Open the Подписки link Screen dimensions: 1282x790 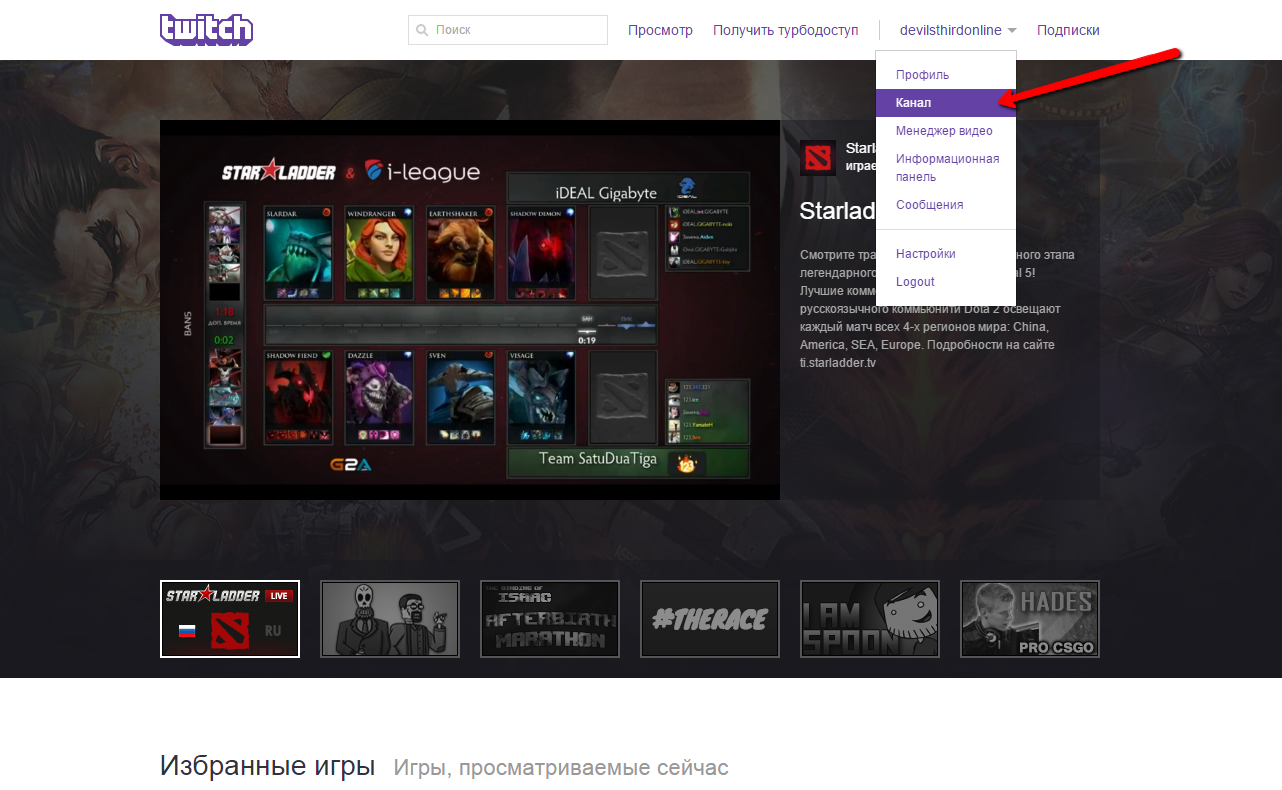coord(1068,30)
